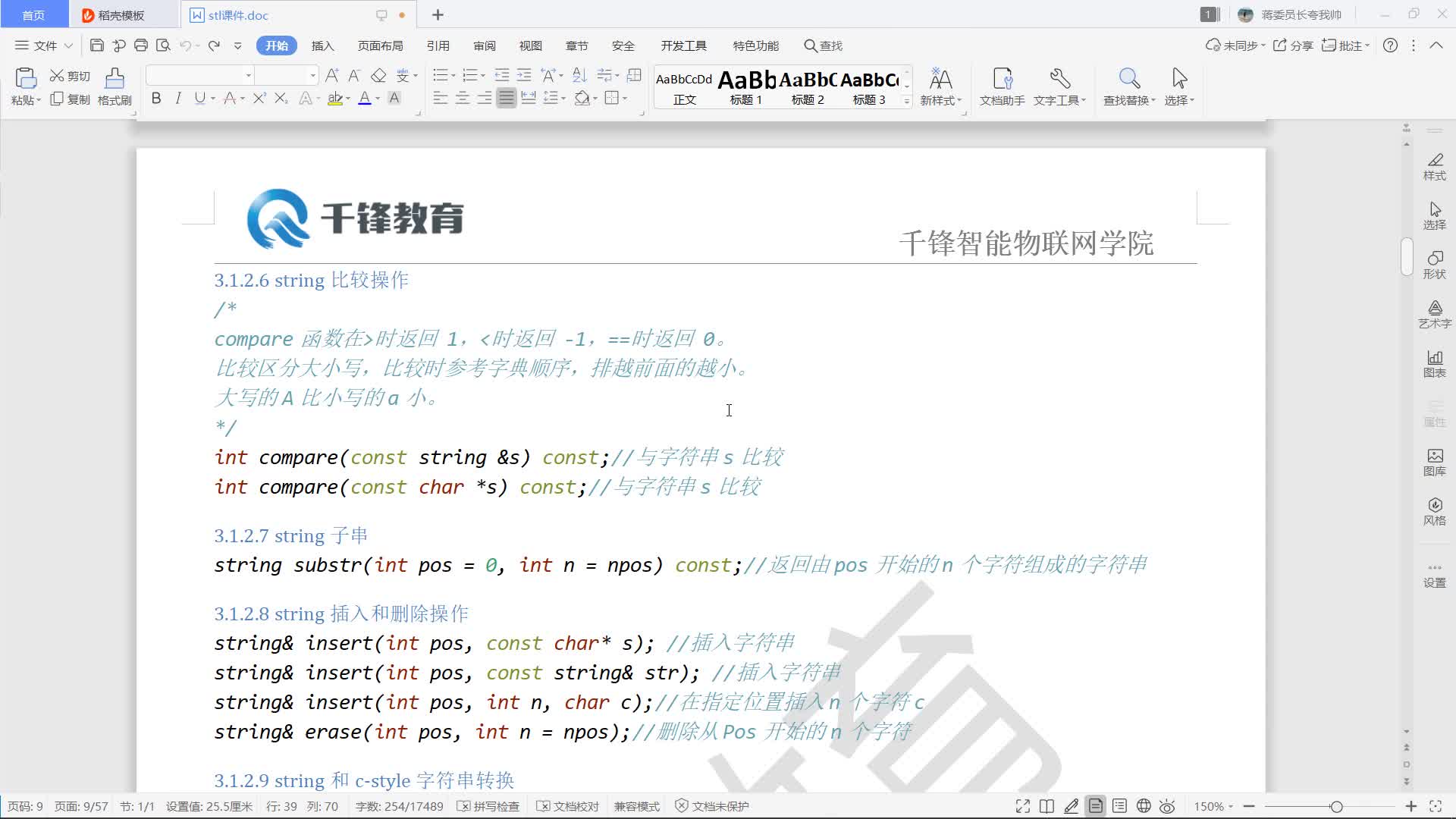Expand the bullet list dropdown
Image resolution: width=1456 pixels, height=819 pixels.
[x=453, y=76]
